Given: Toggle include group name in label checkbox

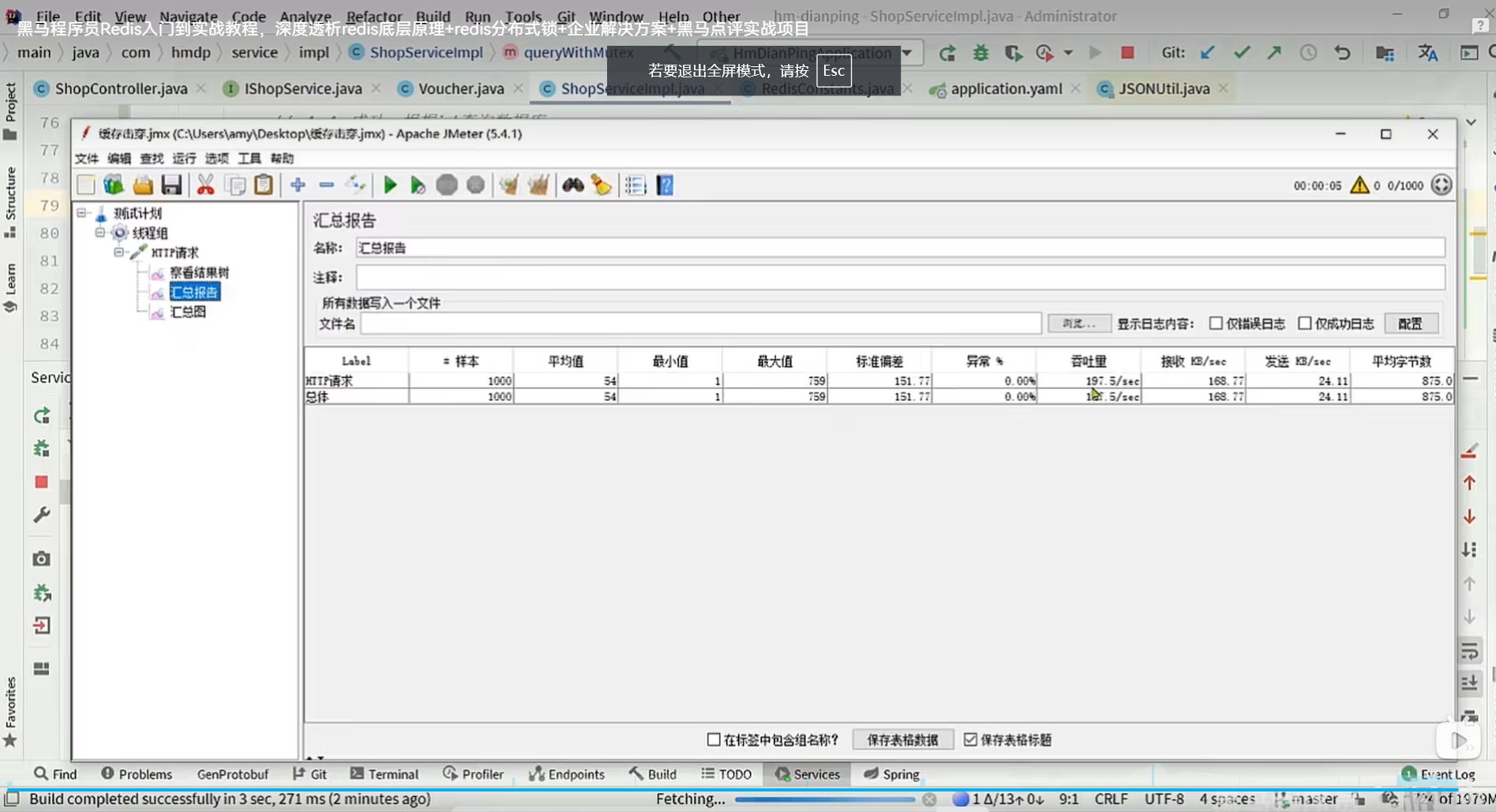Looking at the screenshot, I should 714,739.
